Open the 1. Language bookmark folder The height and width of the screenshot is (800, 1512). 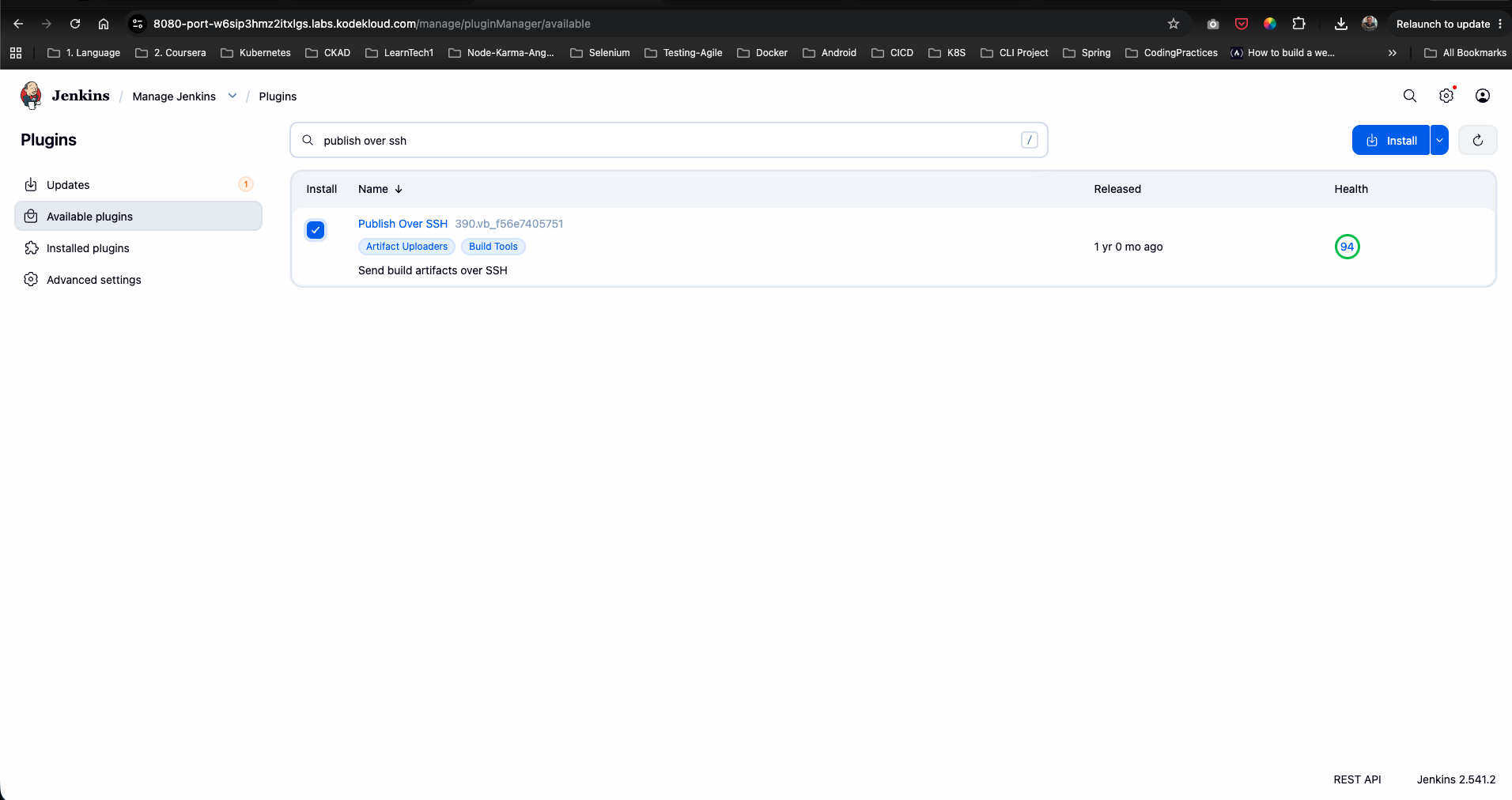click(x=84, y=53)
